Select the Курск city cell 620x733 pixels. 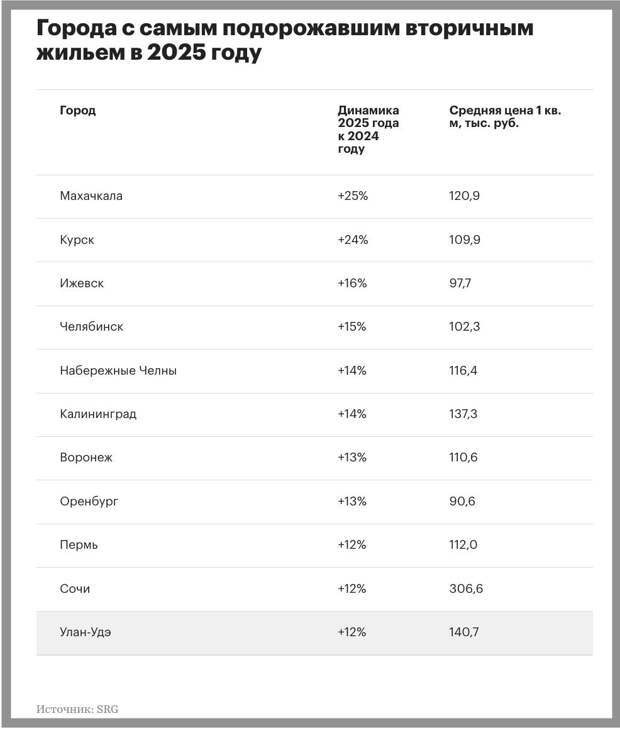(77, 240)
